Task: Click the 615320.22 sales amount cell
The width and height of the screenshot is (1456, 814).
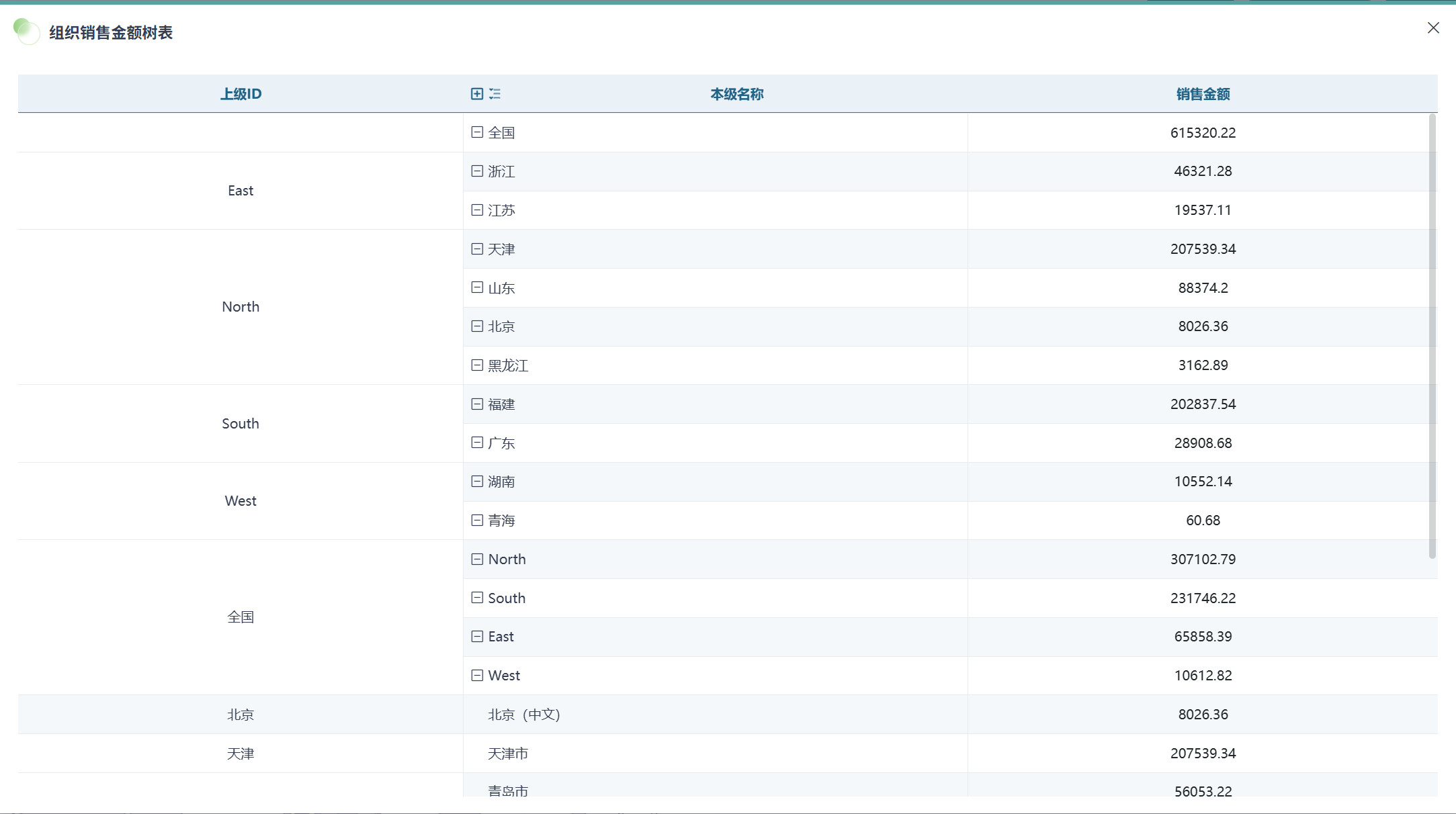Action: (1203, 133)
